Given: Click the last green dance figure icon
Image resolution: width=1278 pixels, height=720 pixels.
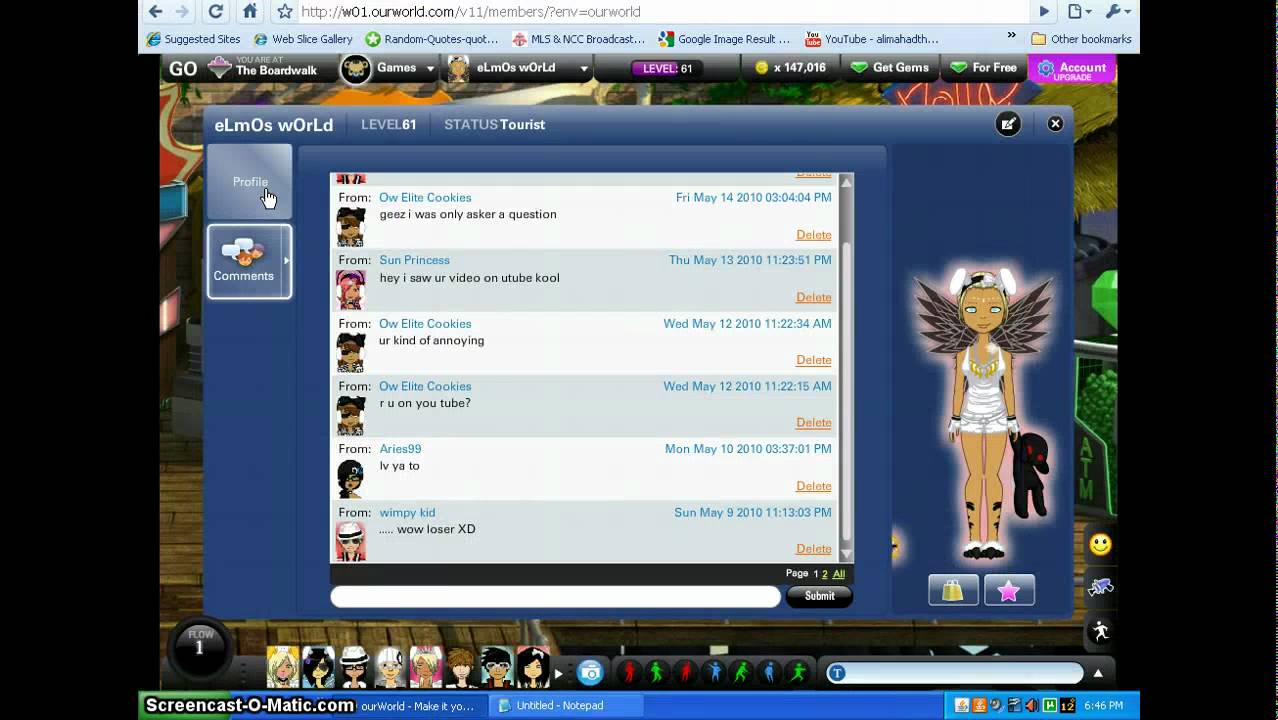Looking at the screenshot, I should point(798,673).
